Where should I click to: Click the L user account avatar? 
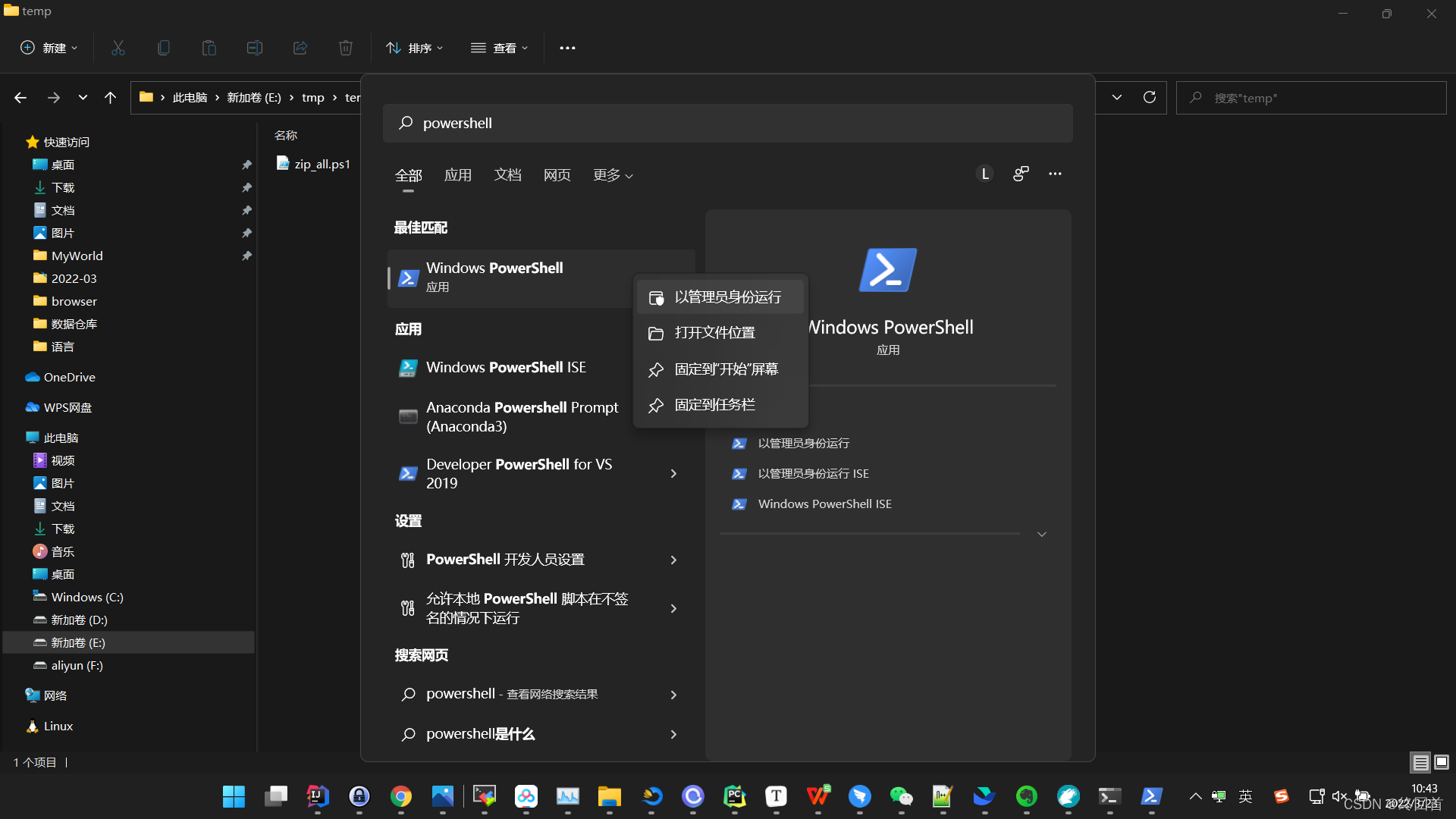coord(984,174)
